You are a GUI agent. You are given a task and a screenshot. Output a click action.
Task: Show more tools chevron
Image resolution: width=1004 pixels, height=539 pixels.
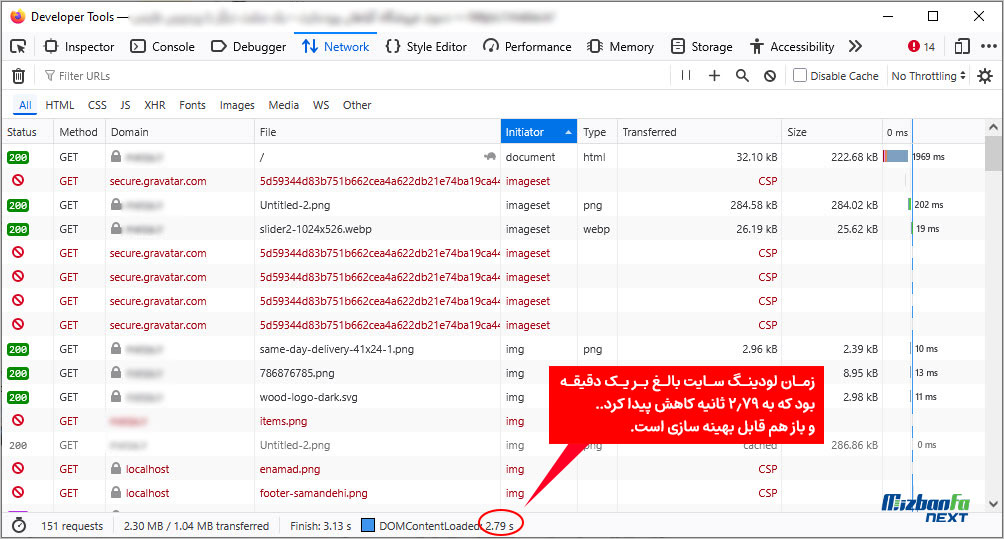point(855,46)
